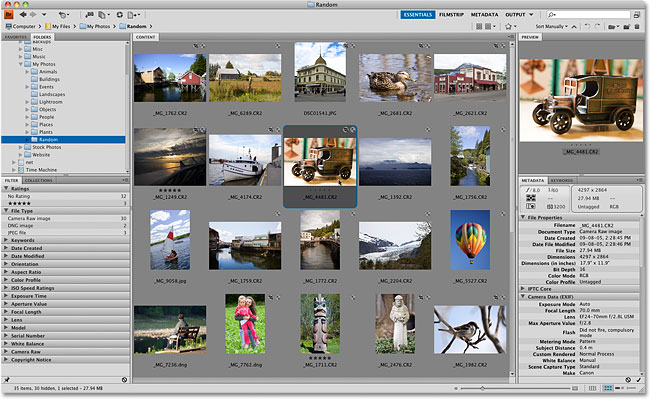Filter by DNG image file type
The height and width of the screenshot is (400, 650).
pos(65,225)
